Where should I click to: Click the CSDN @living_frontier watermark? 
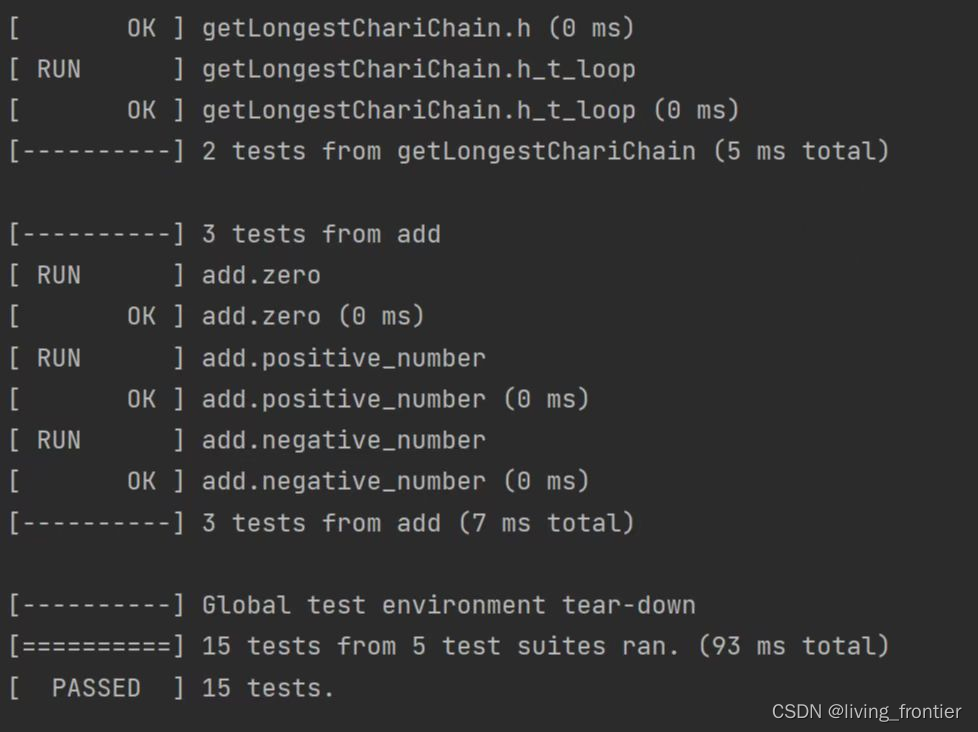[866, 711]
